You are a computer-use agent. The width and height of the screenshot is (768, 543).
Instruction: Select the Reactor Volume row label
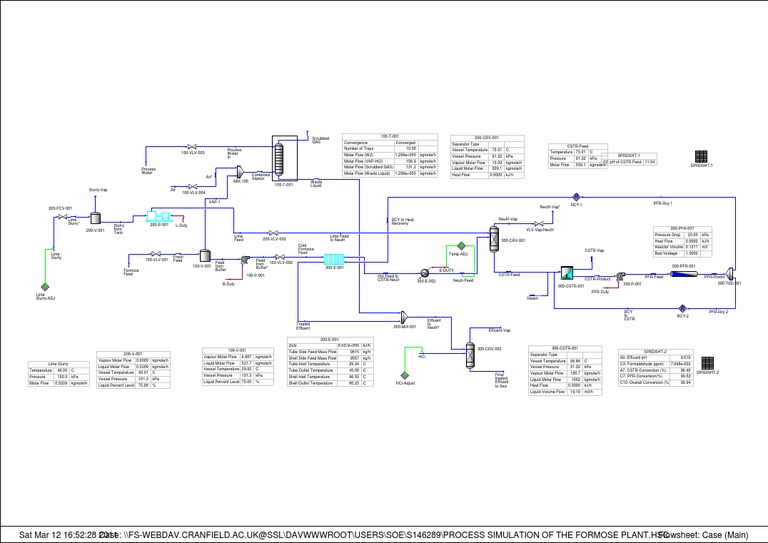[670, 247]
